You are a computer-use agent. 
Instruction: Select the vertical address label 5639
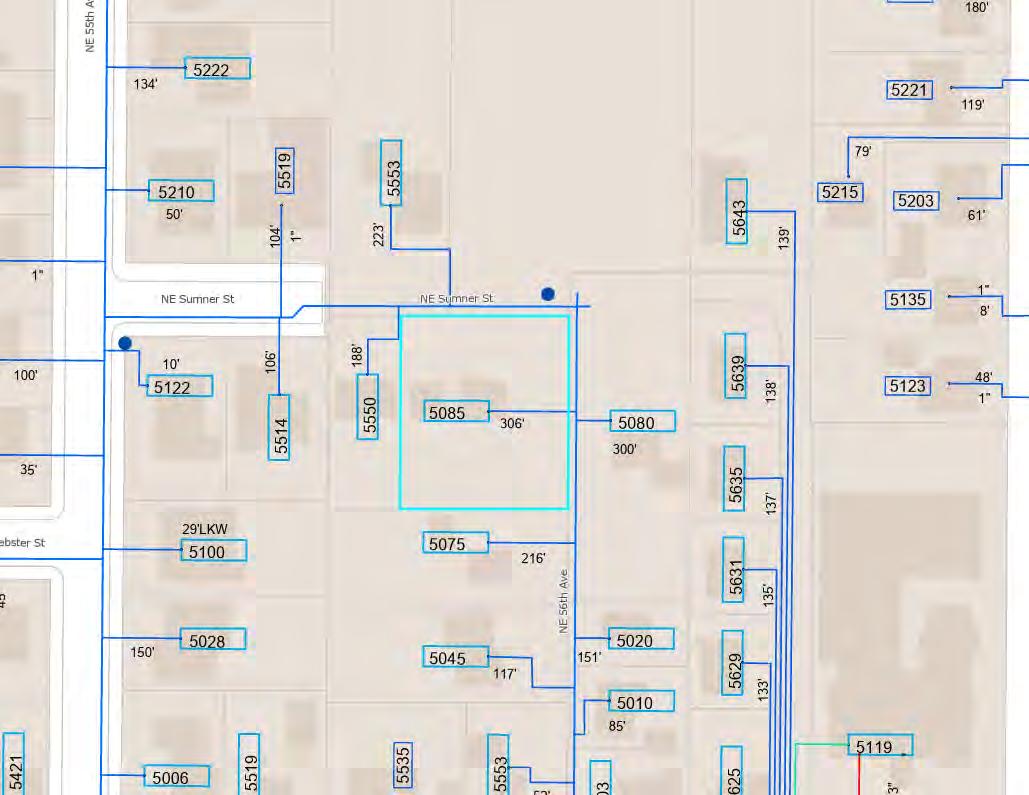736,366
